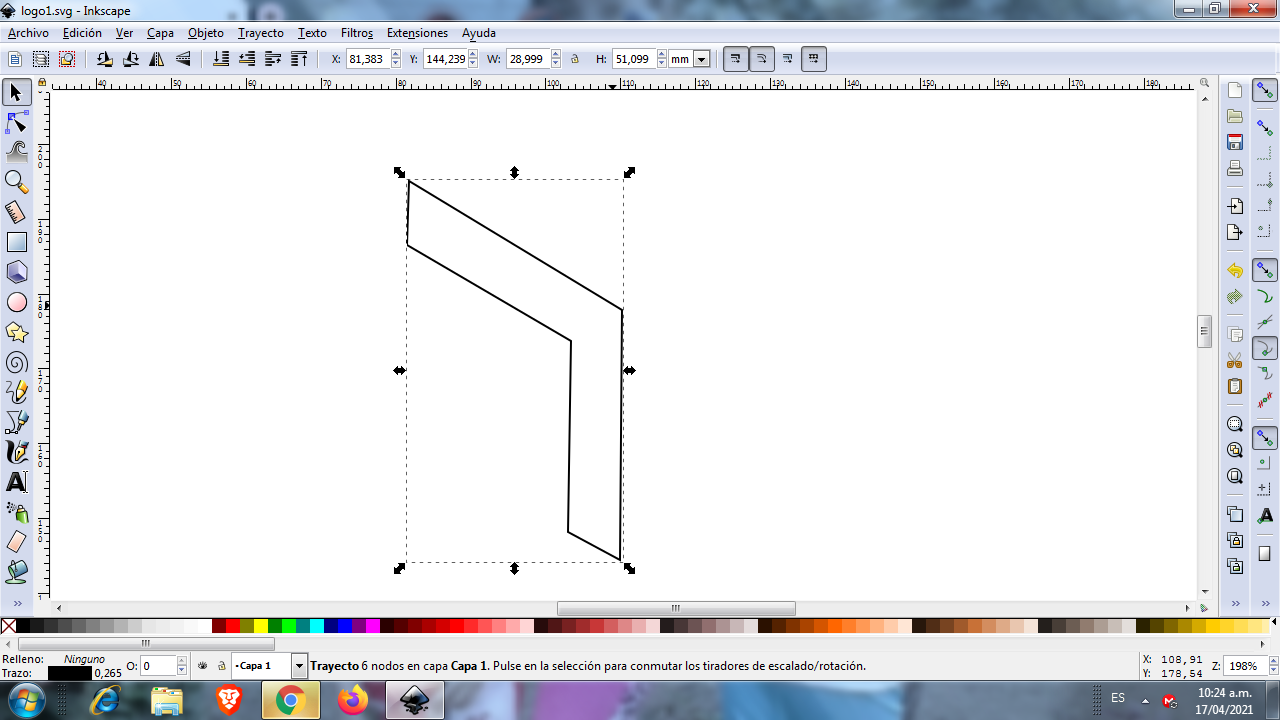This screenshot has width=1280, height=720.
Task: Select the Measure tool
Action: pos(16,212)
